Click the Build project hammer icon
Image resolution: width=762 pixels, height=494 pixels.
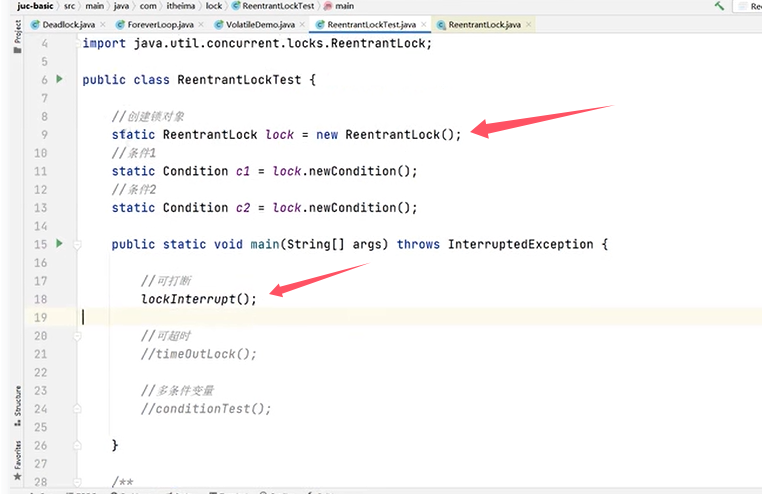pos(719,6)
